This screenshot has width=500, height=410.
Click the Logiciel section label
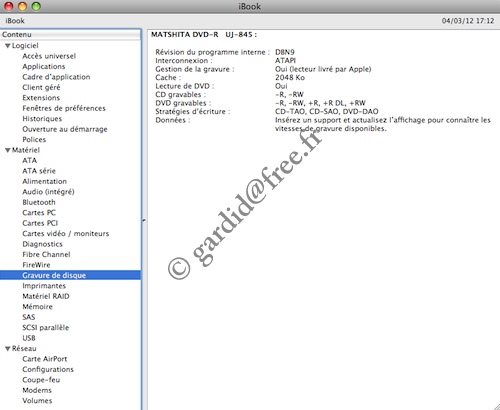pyautogui.click(x=25, y=46)
